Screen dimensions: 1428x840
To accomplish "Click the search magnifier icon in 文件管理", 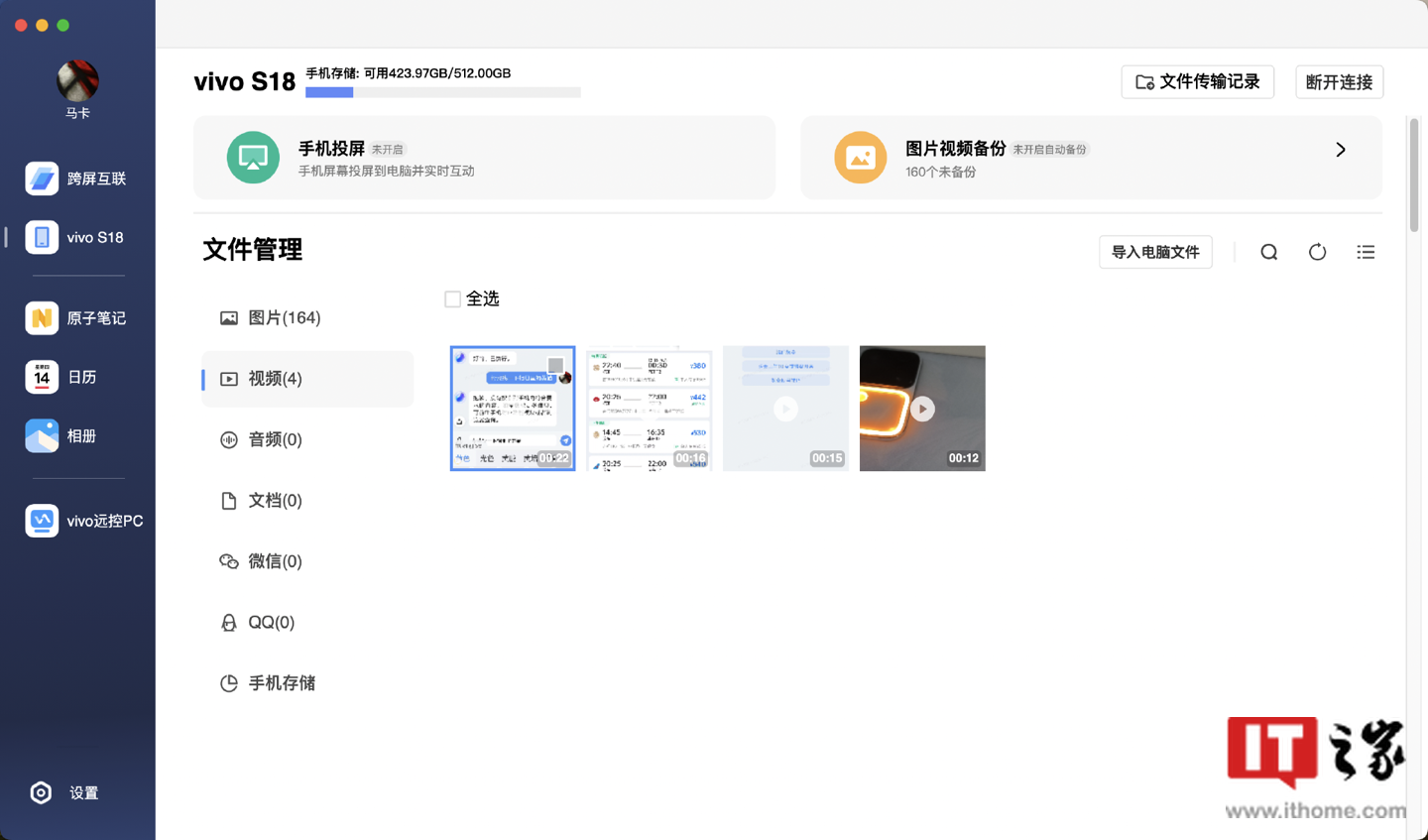I will (x=1268, y=252).
